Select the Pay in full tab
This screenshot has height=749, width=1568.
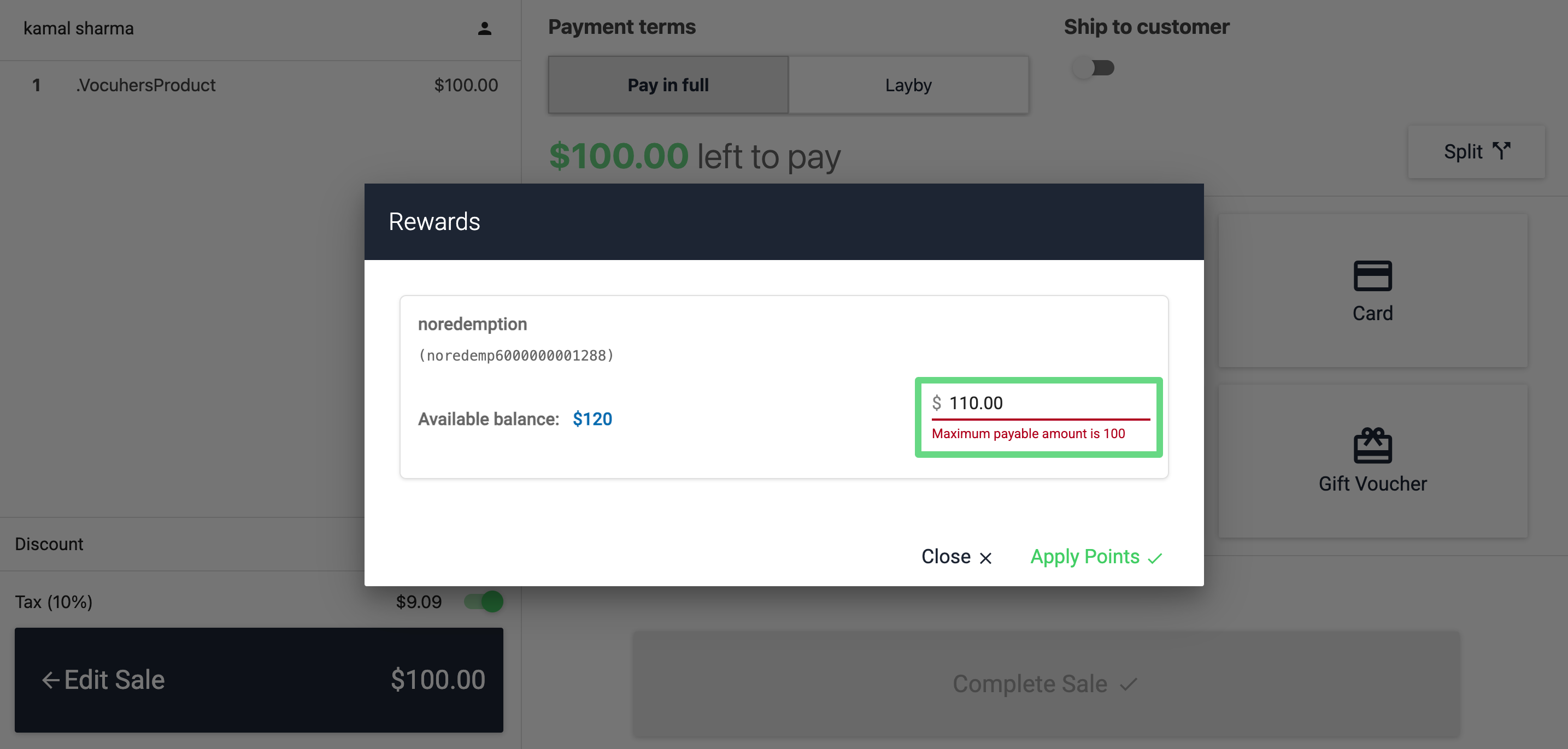coord(668,85)
